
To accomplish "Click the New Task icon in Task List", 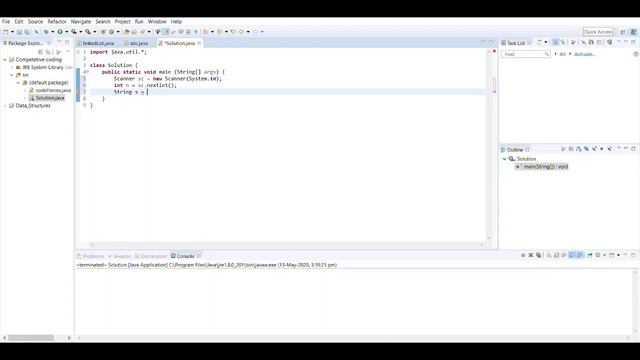I will click(539, 42).
